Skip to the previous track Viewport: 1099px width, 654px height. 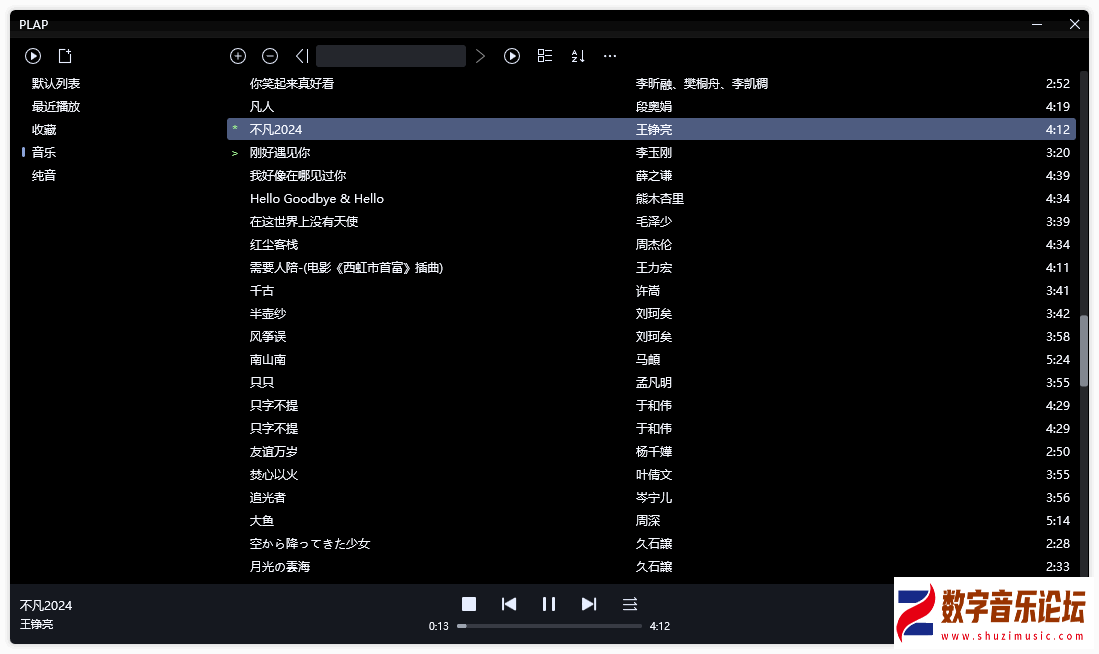click(x=509, y=604)
